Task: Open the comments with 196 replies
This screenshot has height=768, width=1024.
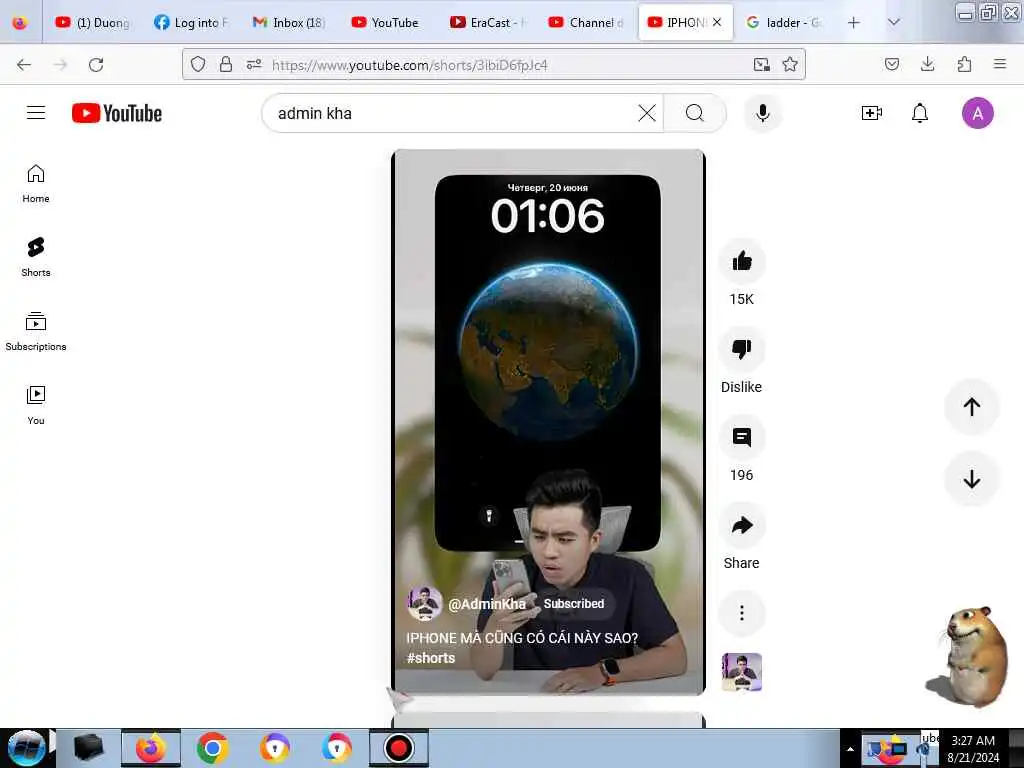Action: click(741, 438)
